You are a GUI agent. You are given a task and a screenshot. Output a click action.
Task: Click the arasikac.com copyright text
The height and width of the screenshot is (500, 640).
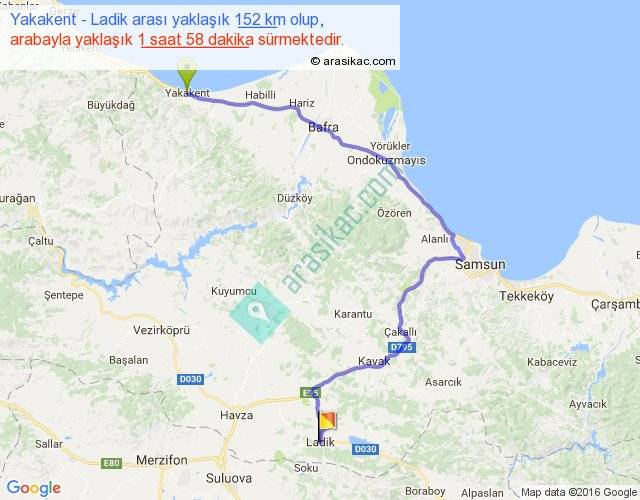pyautogui.click(x=353, y=61)
